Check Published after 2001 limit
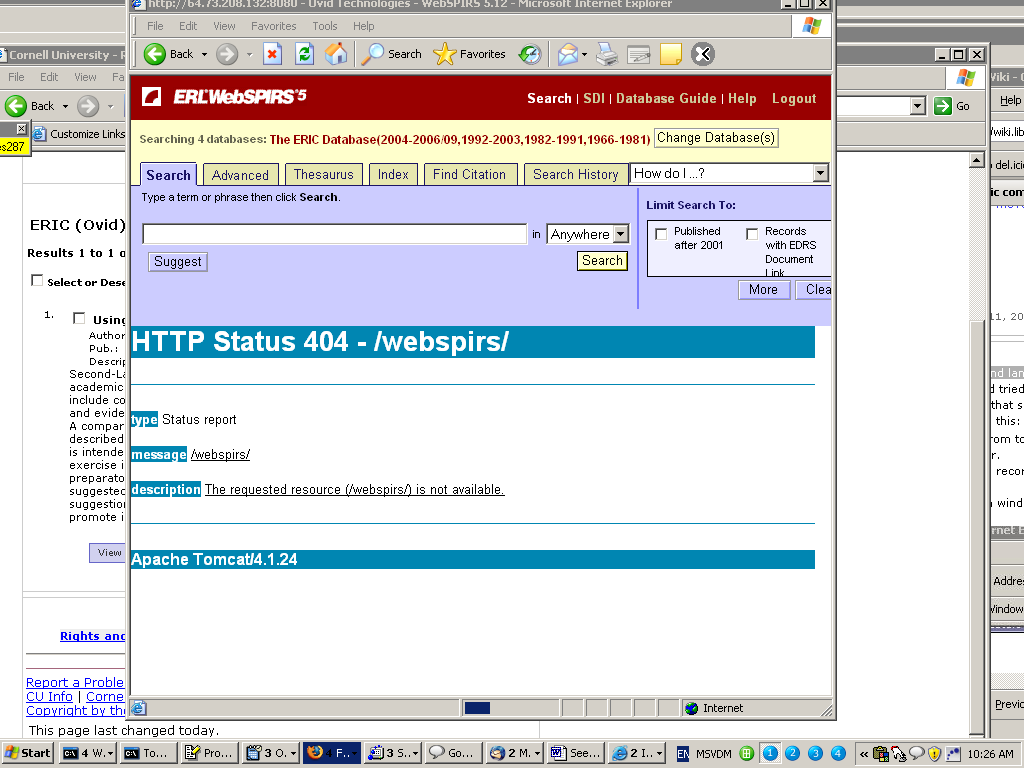 pos(661,234)
